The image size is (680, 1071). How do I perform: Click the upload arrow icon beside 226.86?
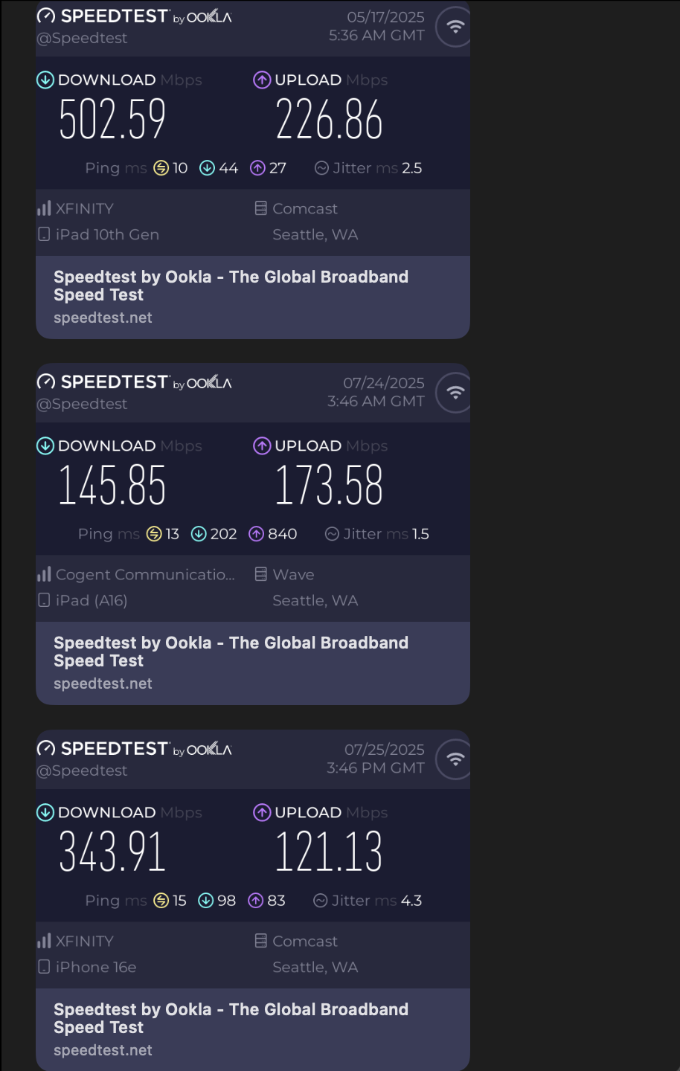tap(262, 80)
